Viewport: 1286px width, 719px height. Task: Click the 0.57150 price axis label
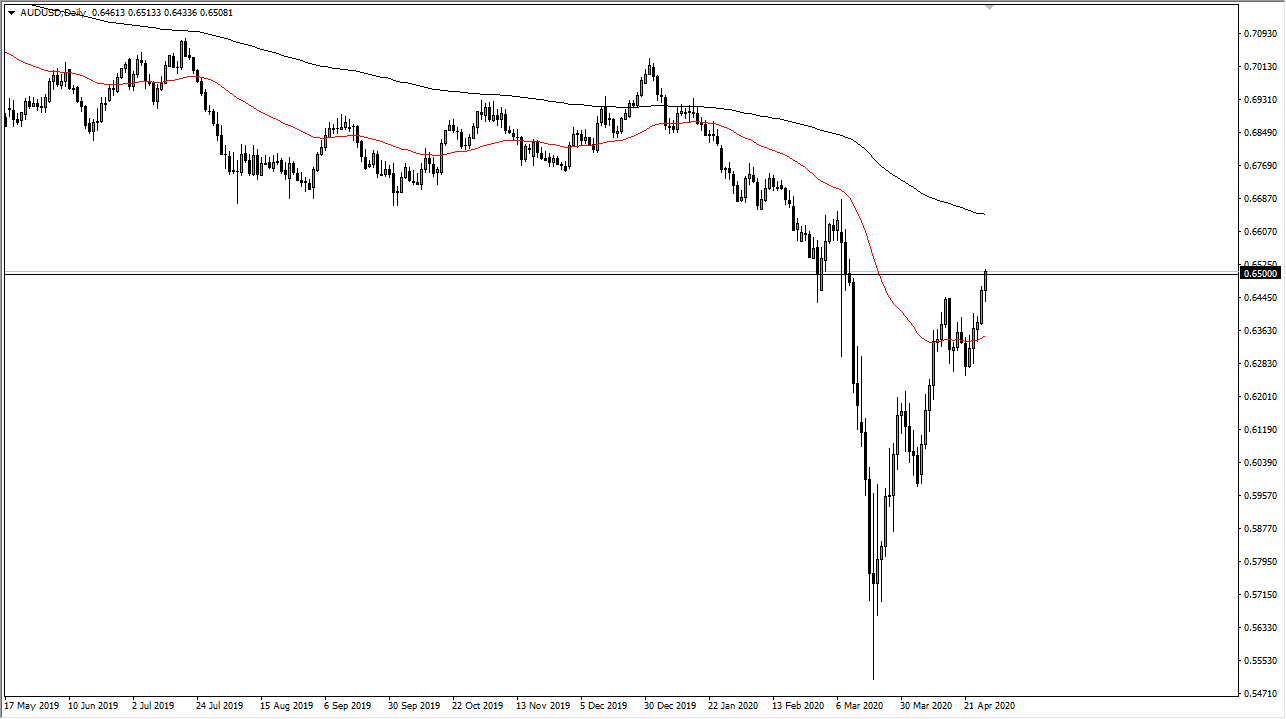pyautogui.click(x=1260, y=595)
